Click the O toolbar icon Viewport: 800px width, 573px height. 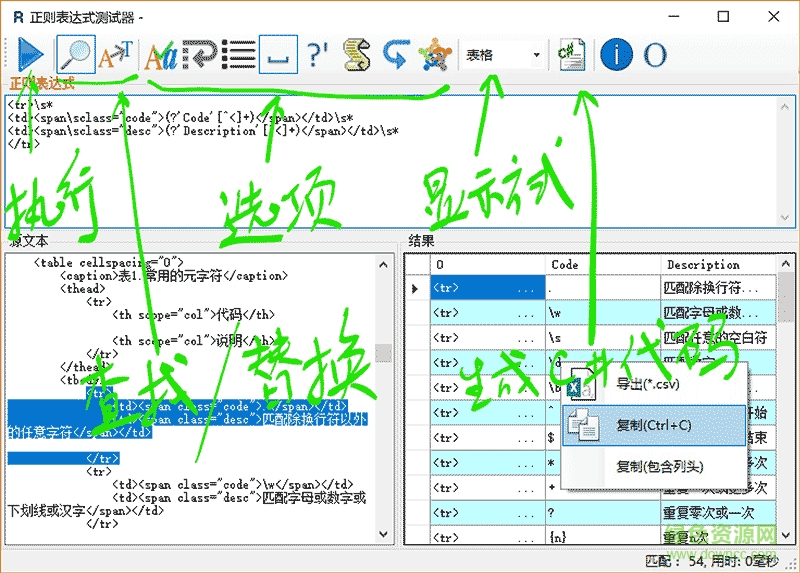point(655,55)
